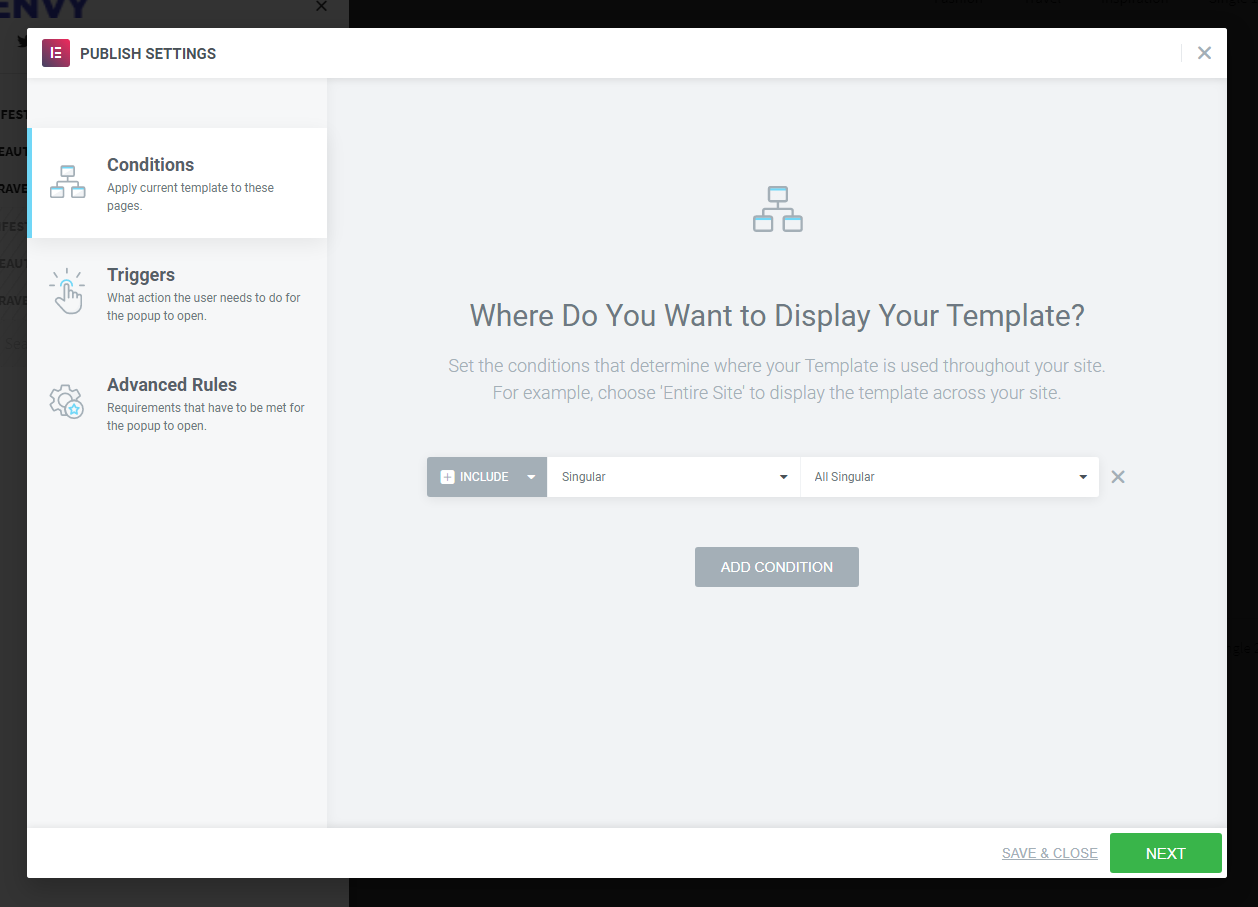Click the Elementor logo icon
1258x907 pixels.
(x=55, y=53)
